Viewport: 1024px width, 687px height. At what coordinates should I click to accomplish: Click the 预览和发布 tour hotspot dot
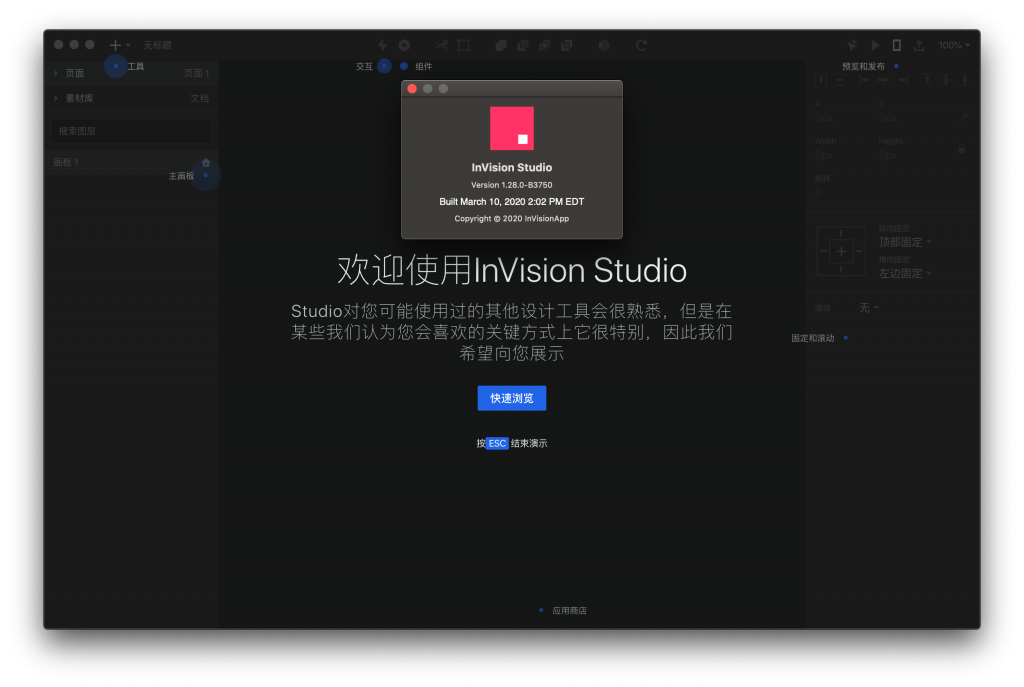point(896,66)
